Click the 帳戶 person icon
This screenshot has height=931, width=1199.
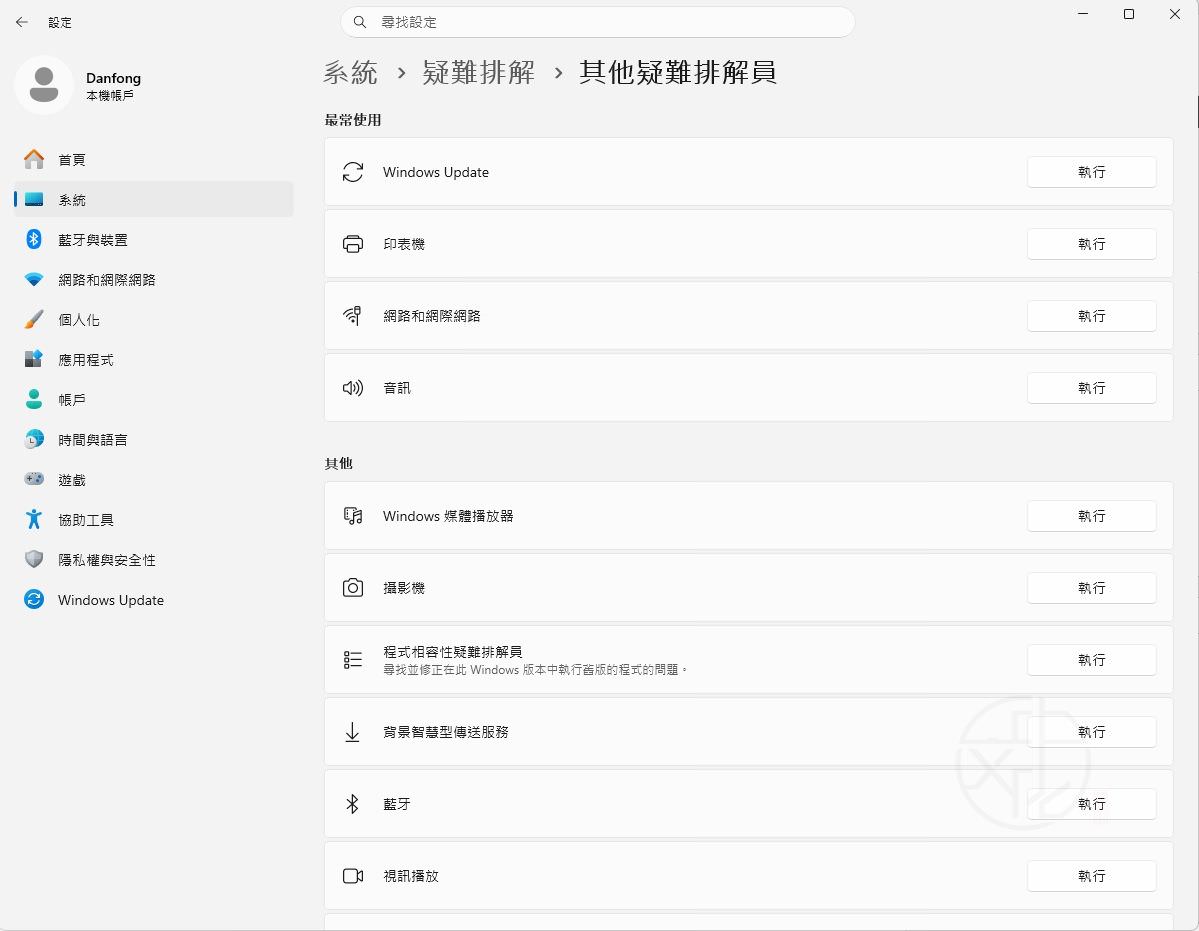[34, 399]
